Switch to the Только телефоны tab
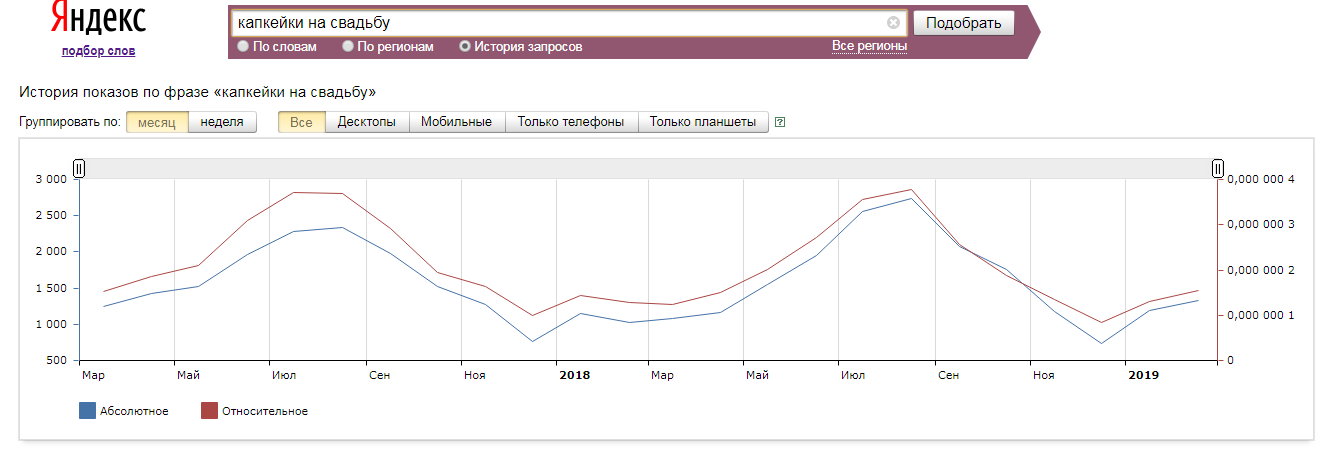1333x454 pixels. tap(571, 122)
